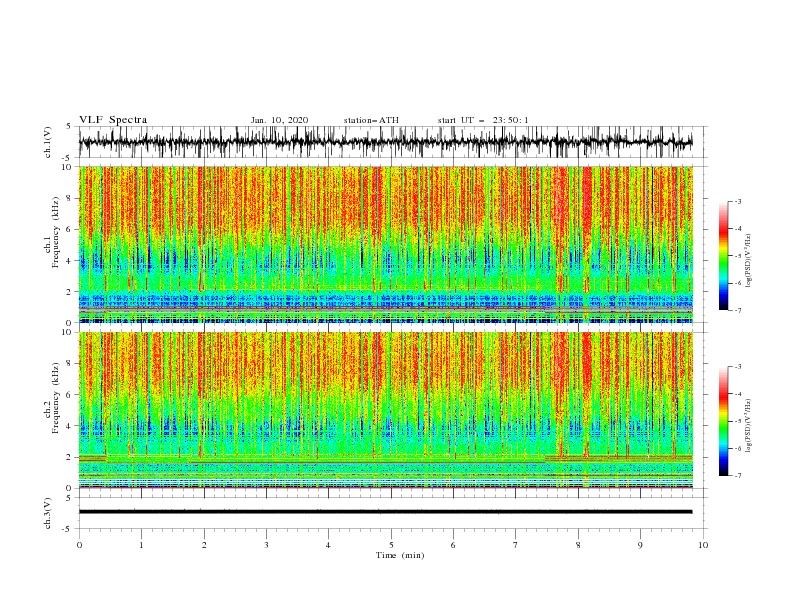Click ch.2 spectrogram "4" kHz tick label
The width and height of the screenshot is (792, 612).
click(70, 426)
